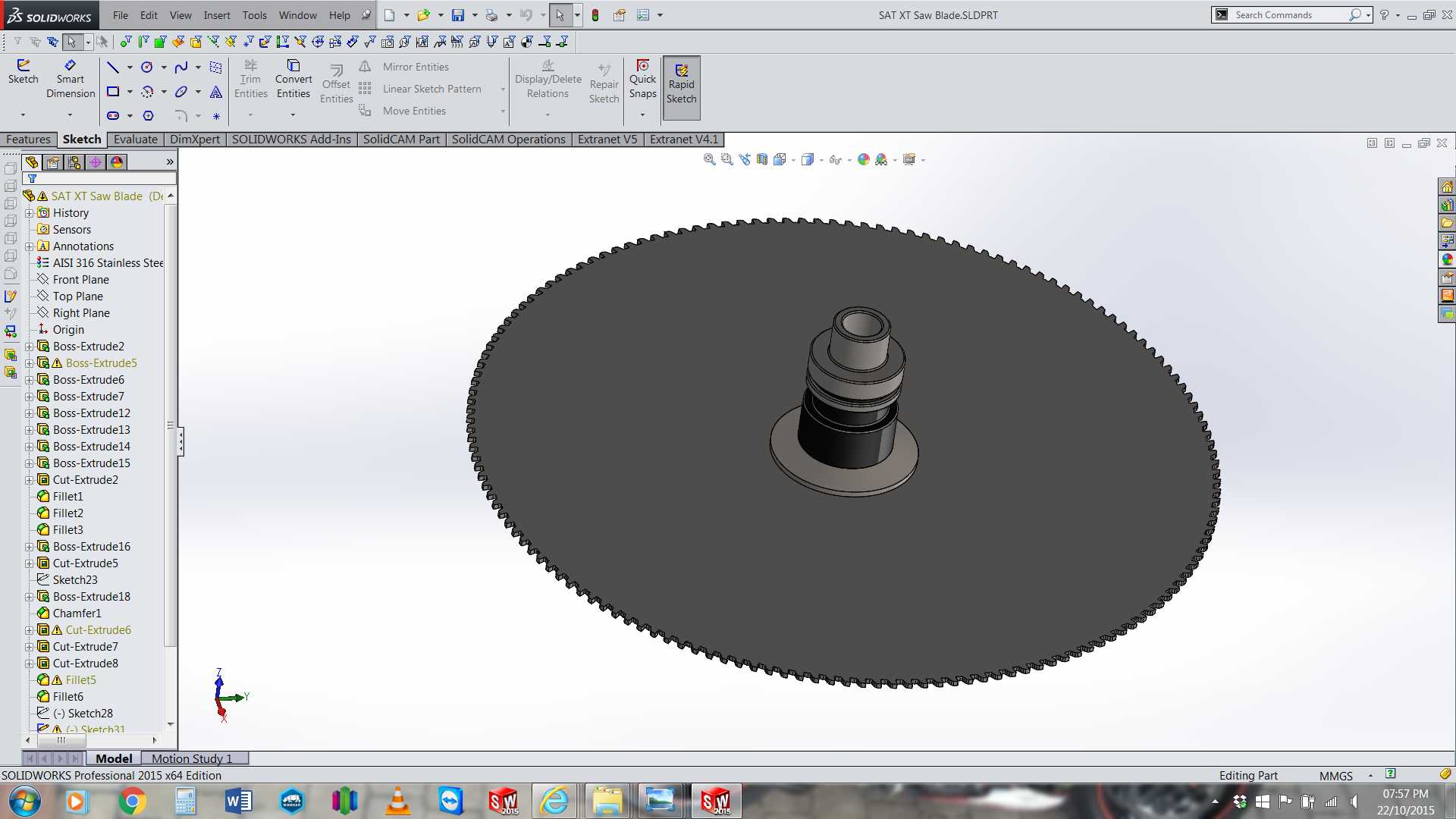Image resolution: width=1456 pixels, height=819 pixels.
Task: Select the sketch Point tool
Action: click(216, 116)
